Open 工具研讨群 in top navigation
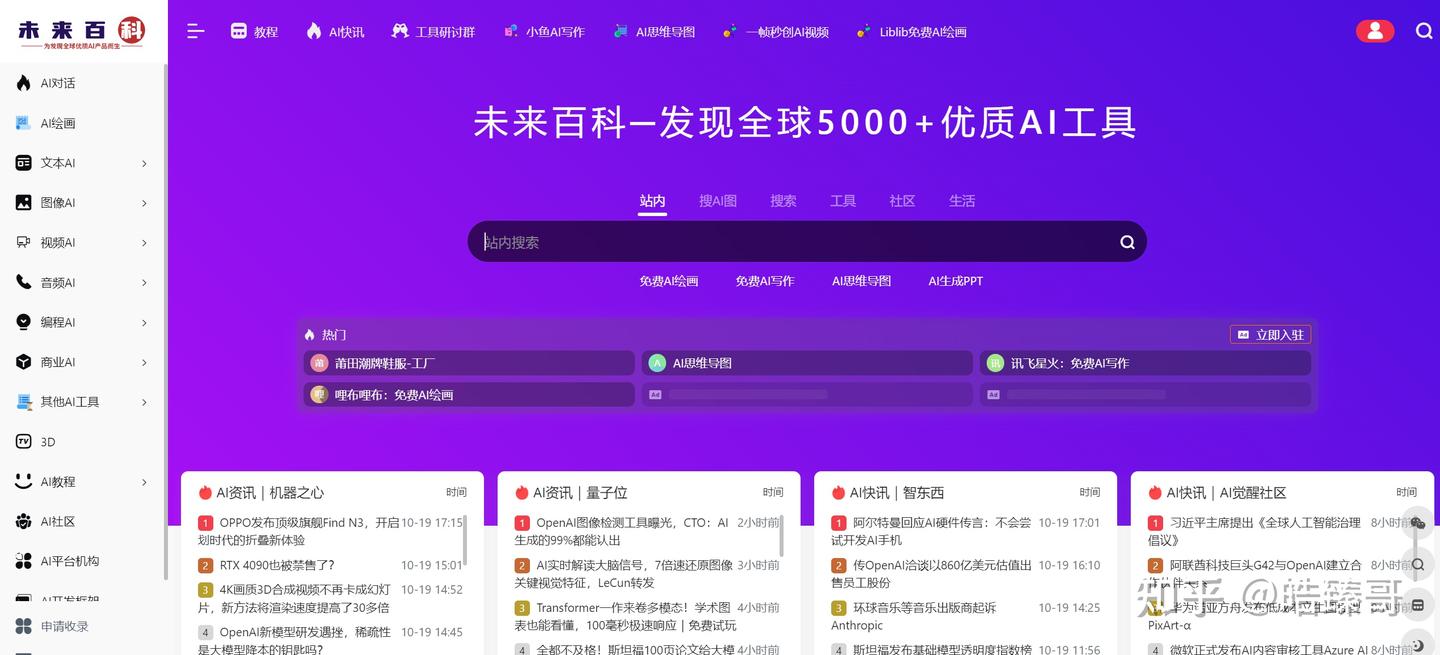Screen dimensions: 1440x655 [433, 31]
